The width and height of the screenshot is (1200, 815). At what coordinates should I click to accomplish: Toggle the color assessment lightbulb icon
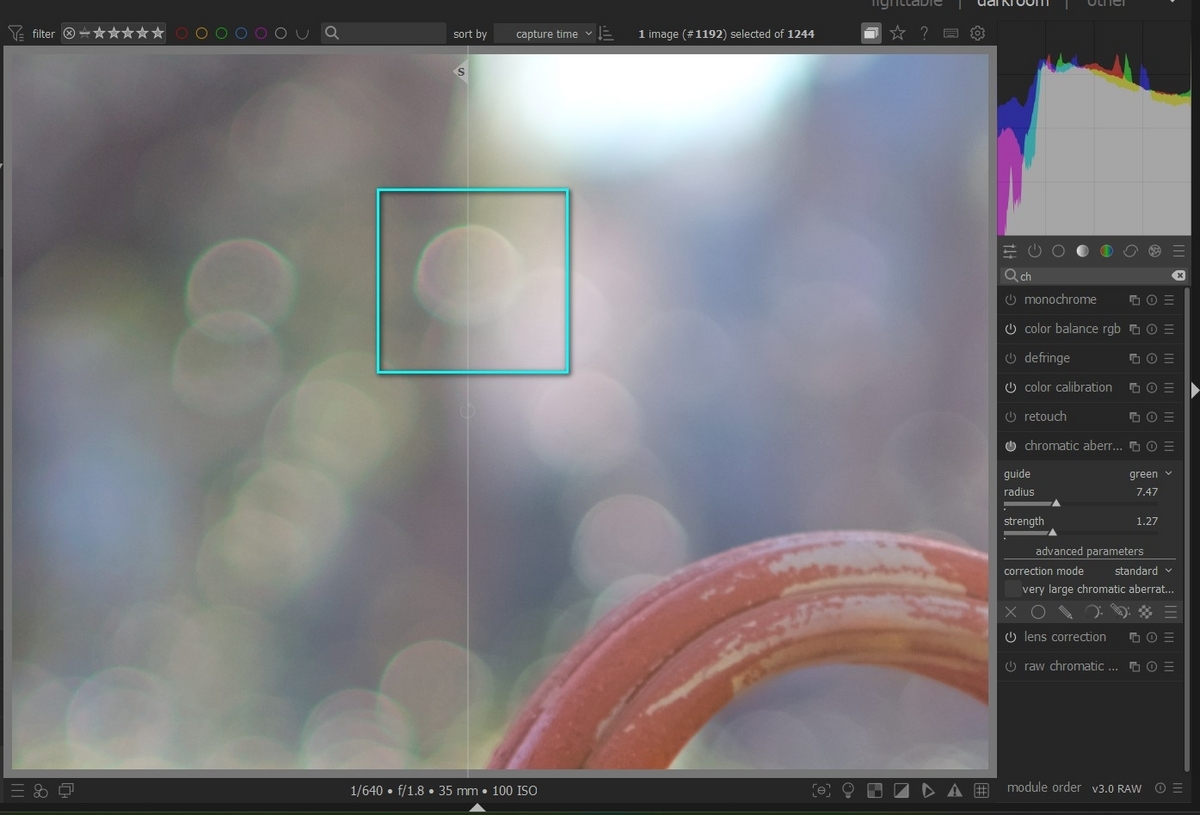(848, 790)
